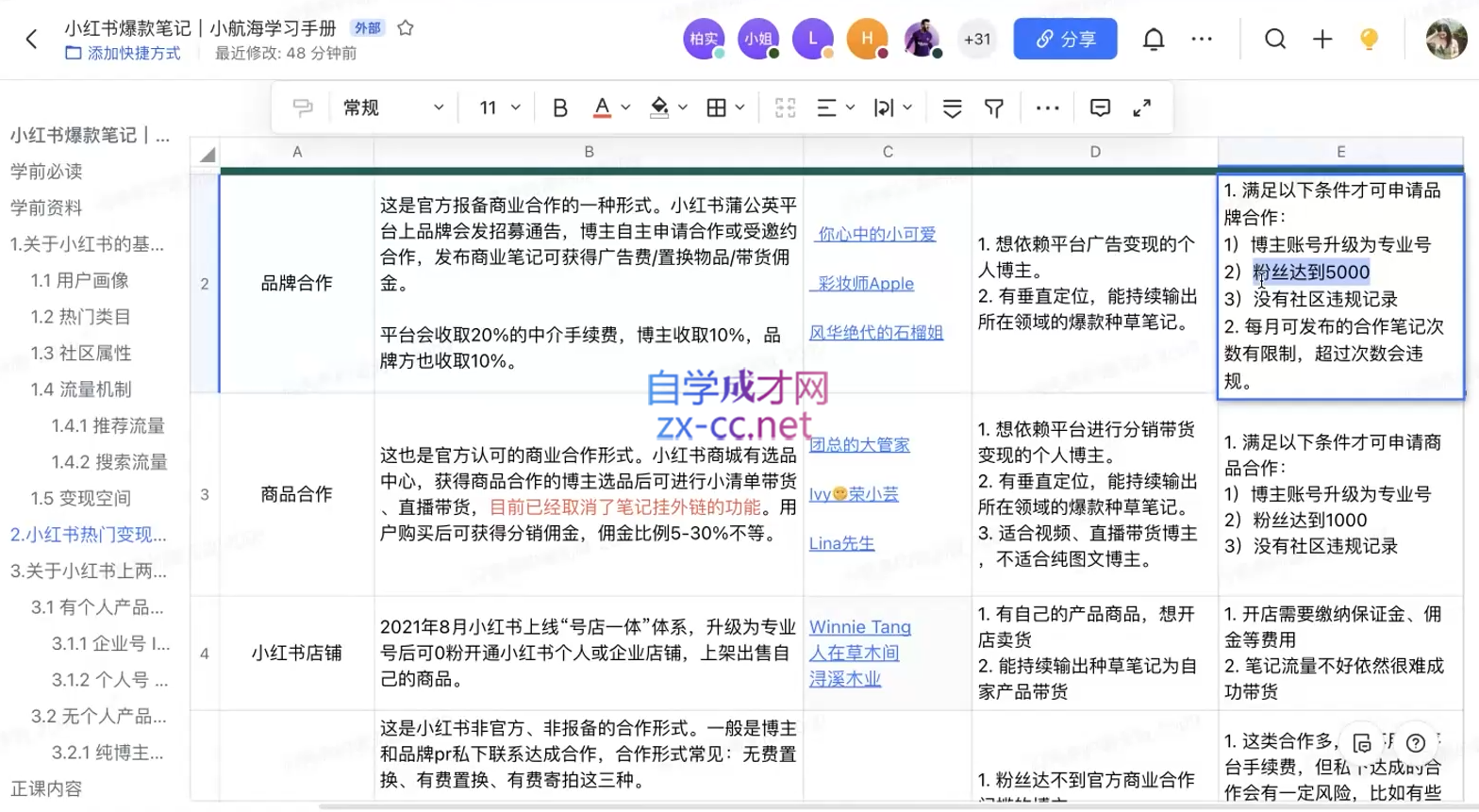This screenshot has width=1479, height=812.
Task: Select column D header
Action: [x=1094, y=152]
